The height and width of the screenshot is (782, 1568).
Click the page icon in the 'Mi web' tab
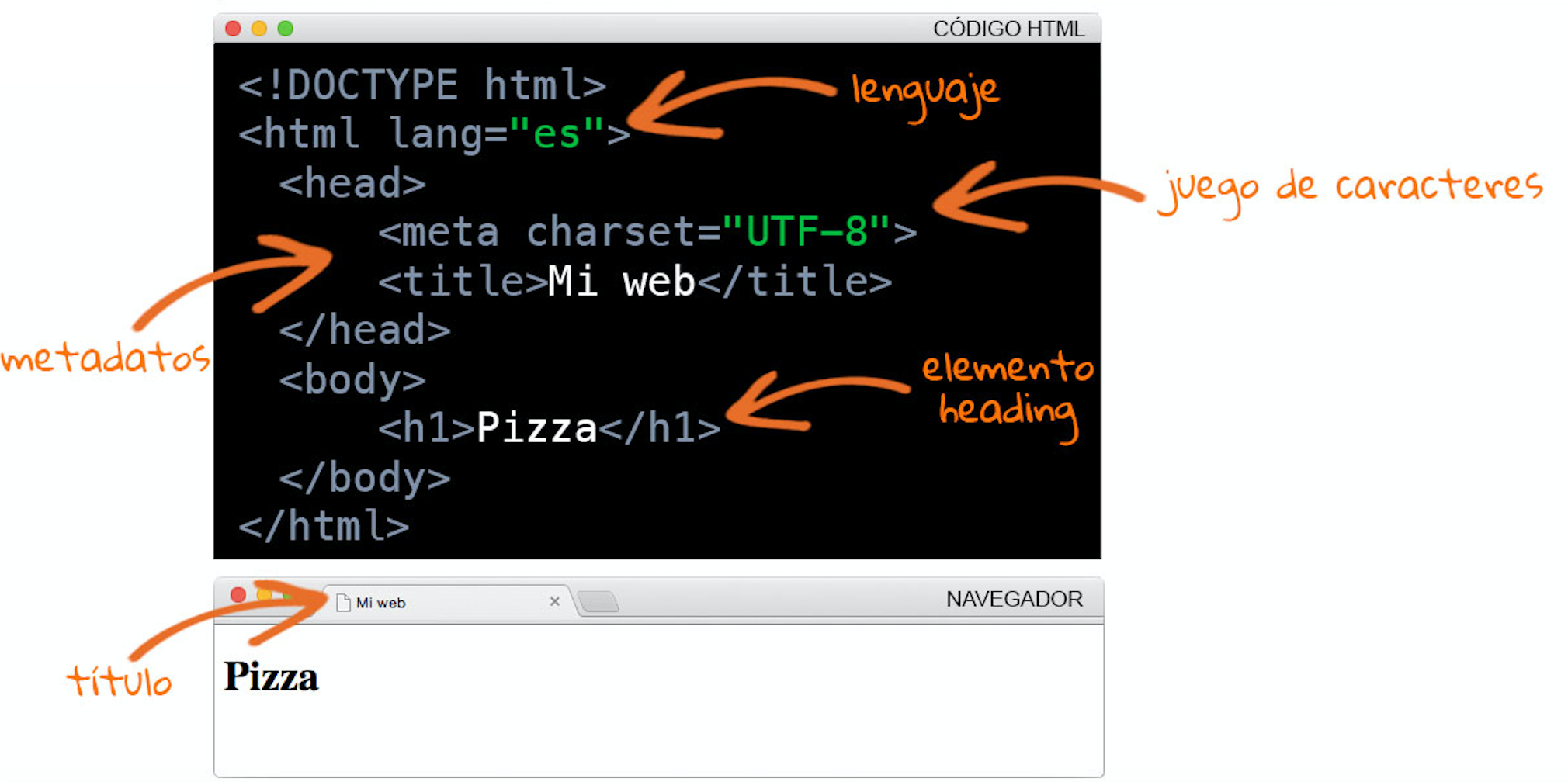(x=343, y=603)
